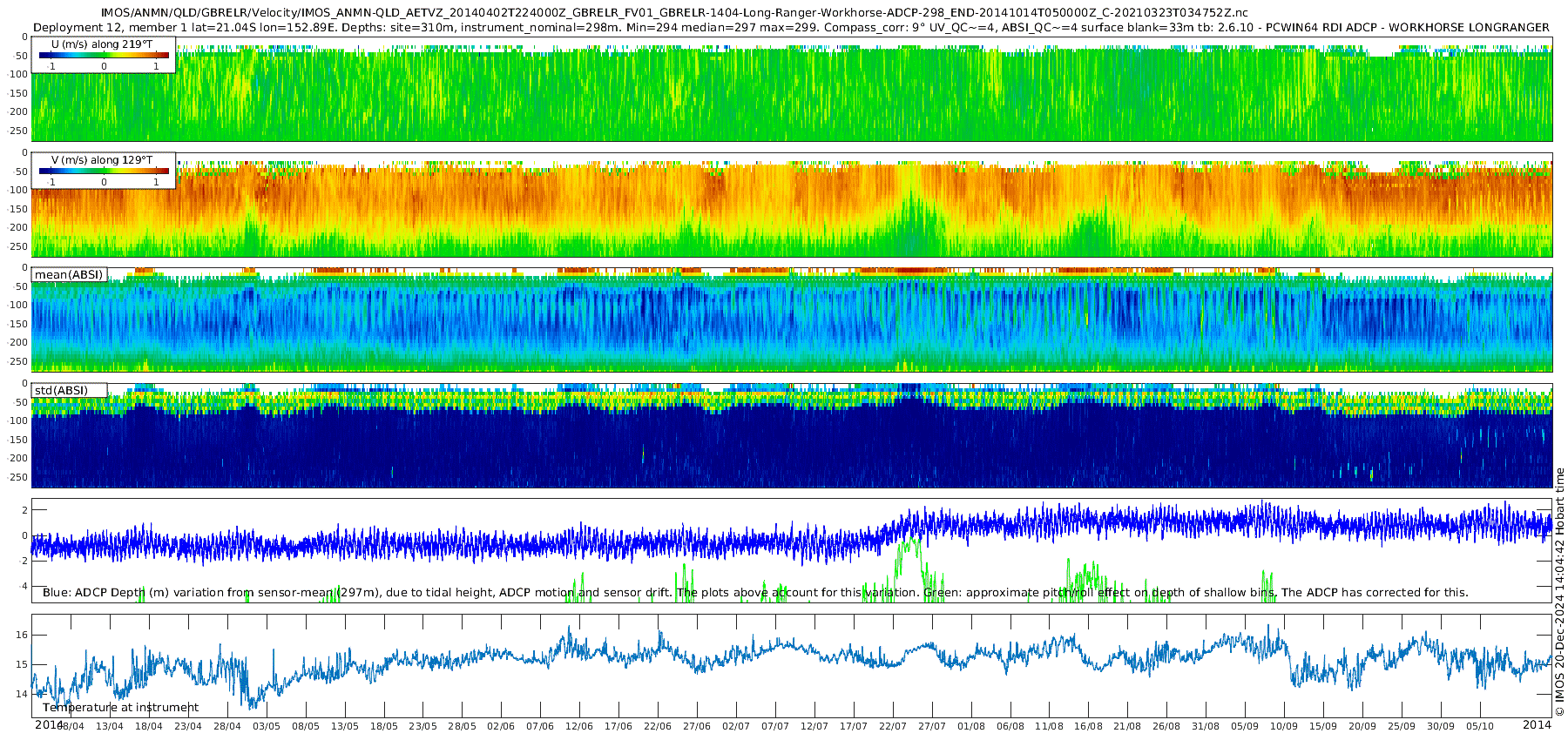
Task: Click the 07/07 date tick label
Action: point(775,726)
